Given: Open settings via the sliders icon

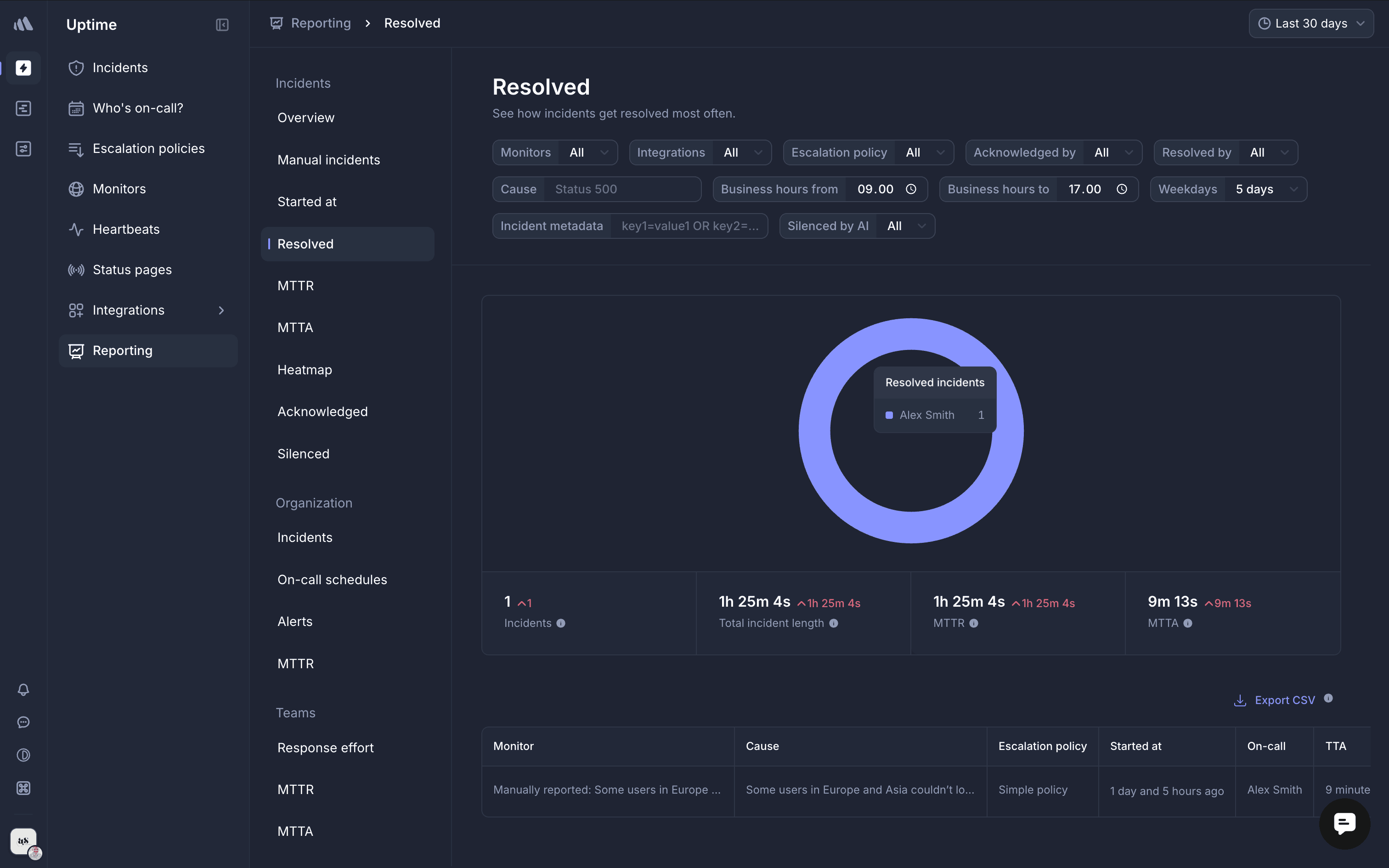Looking at the screenshot, I should pyautogui.click(x=23, y=148).
